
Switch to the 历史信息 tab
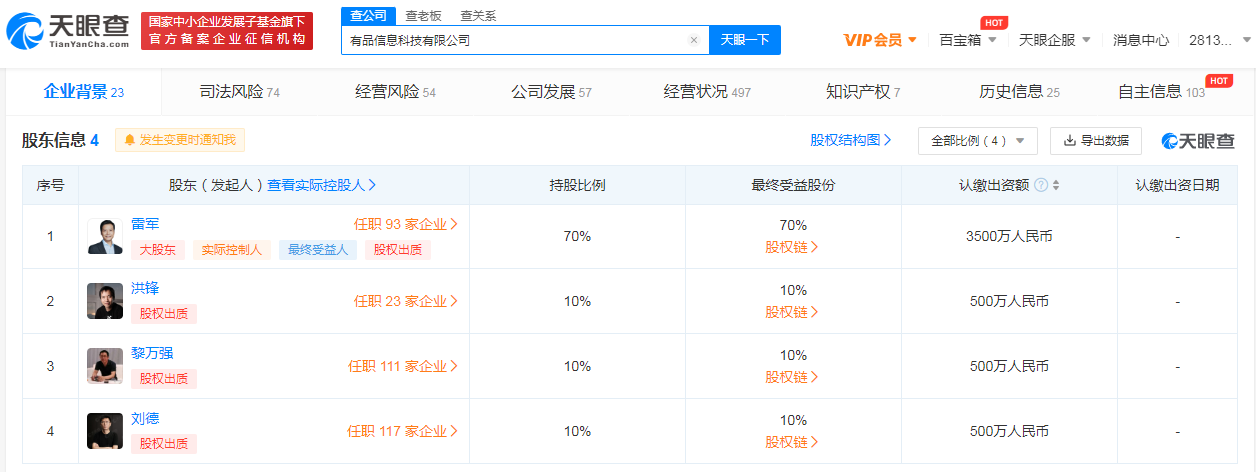pyautogui.click(x=1019, y=92)
